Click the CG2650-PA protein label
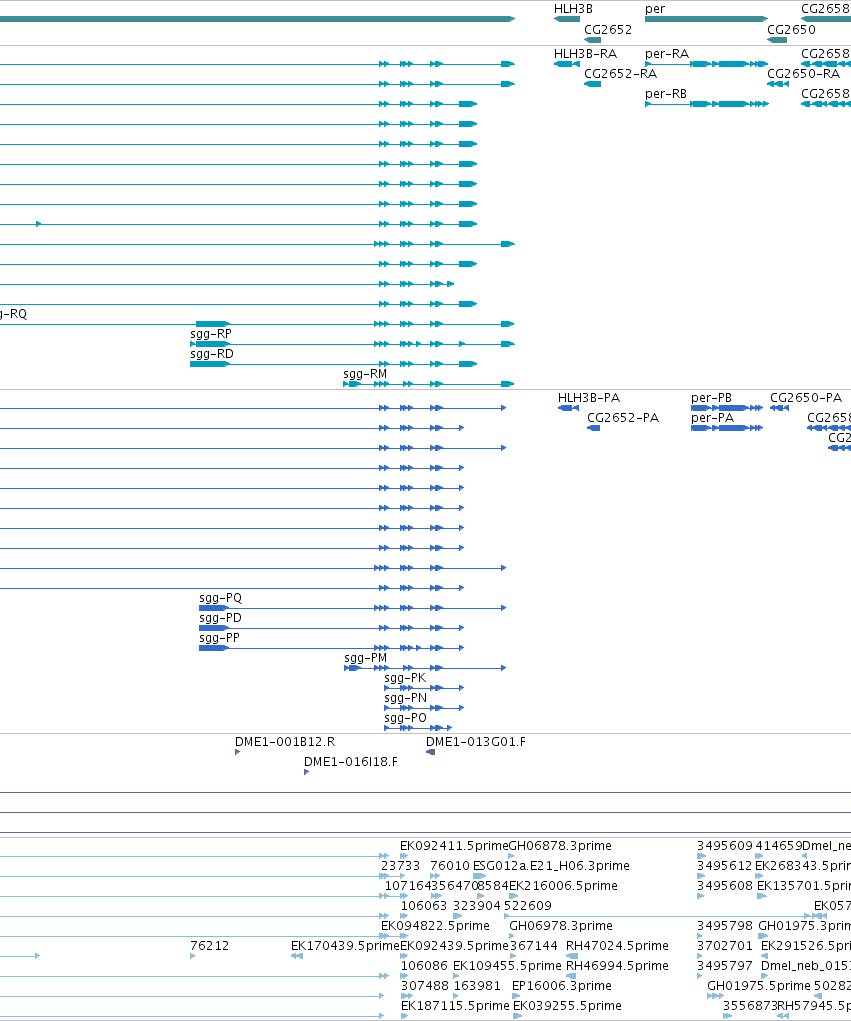 806,397
